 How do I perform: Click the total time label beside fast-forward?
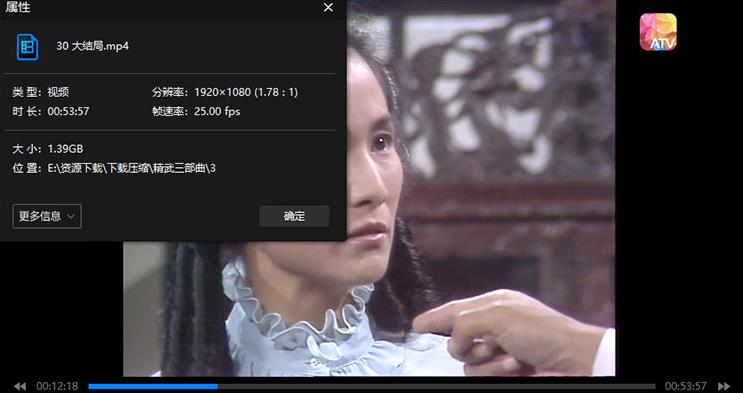pyautogui.click(x=685, y=386)
